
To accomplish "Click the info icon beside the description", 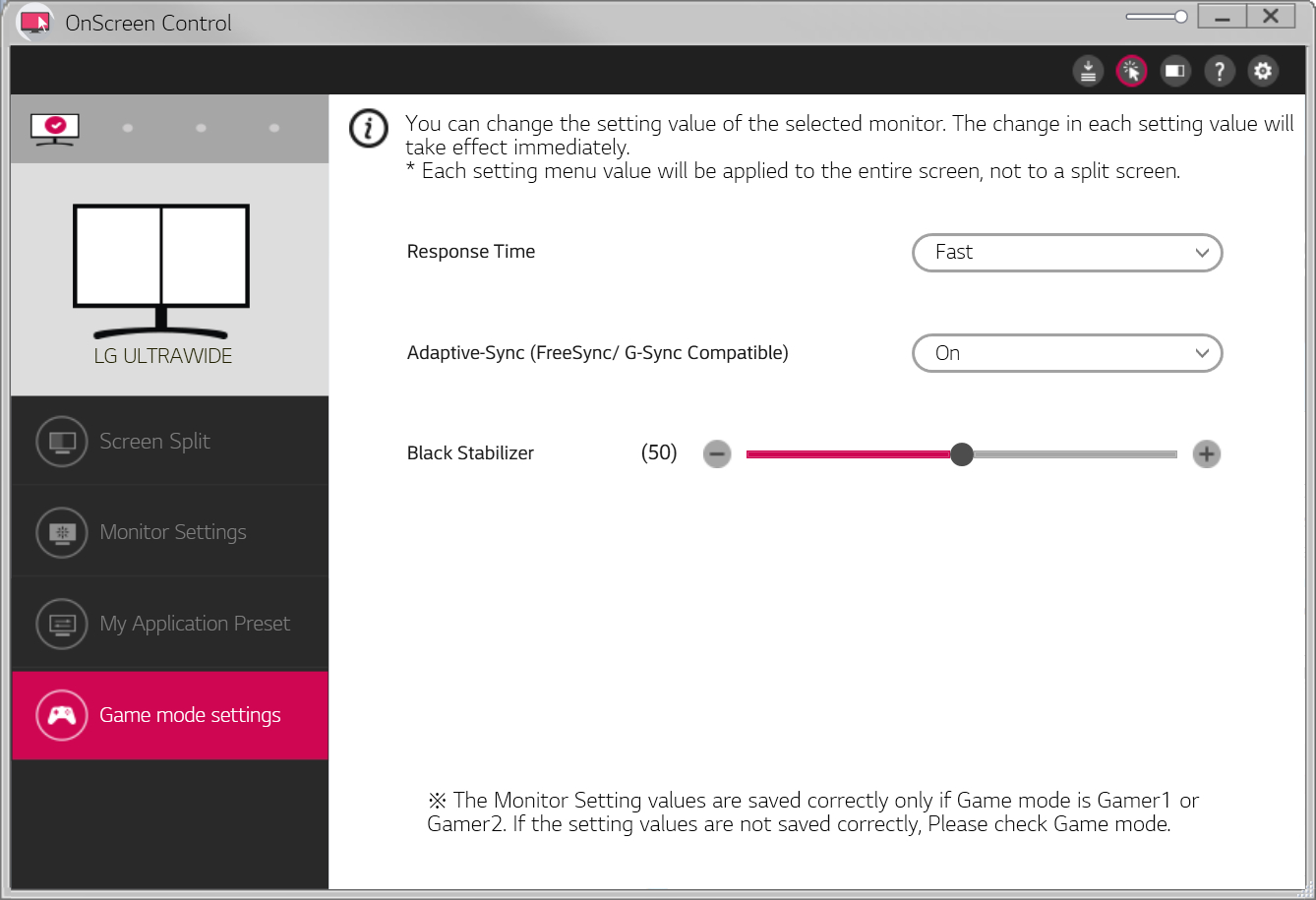I will pos(369,129).
